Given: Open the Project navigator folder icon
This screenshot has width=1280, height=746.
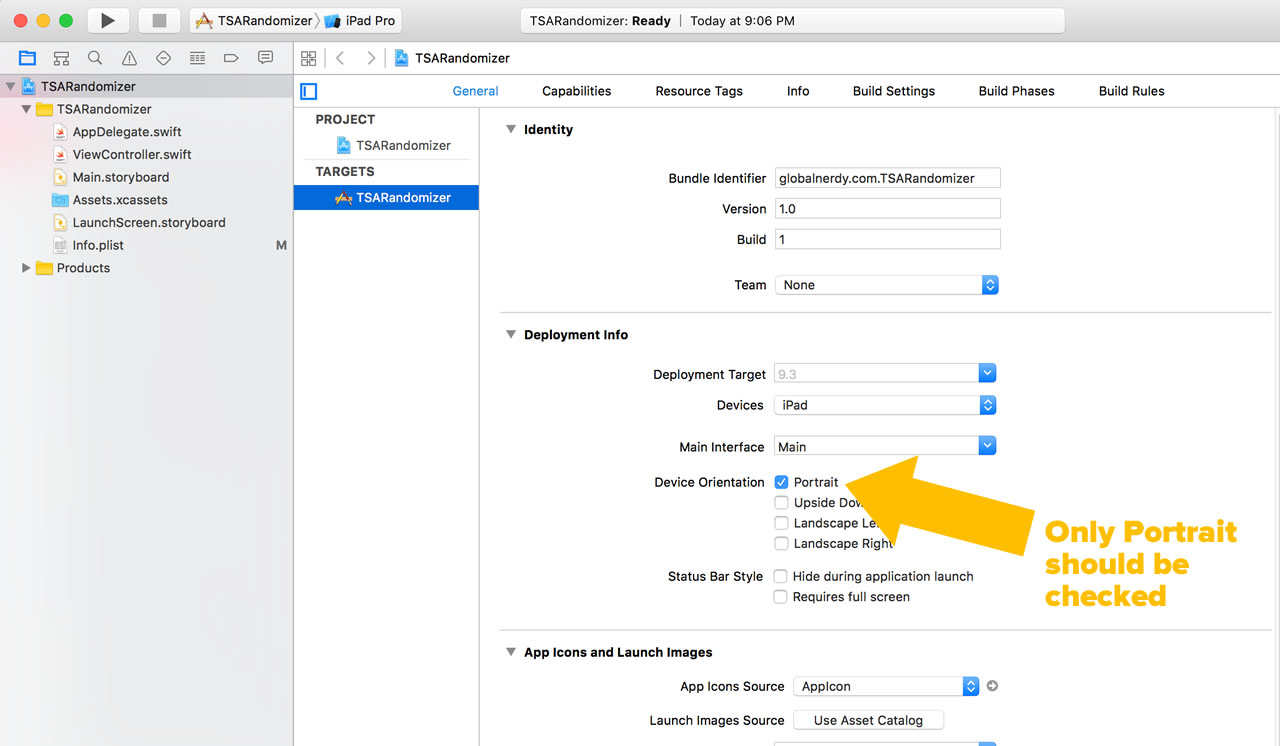Looking at the screenshot, I should pos(27,58).
